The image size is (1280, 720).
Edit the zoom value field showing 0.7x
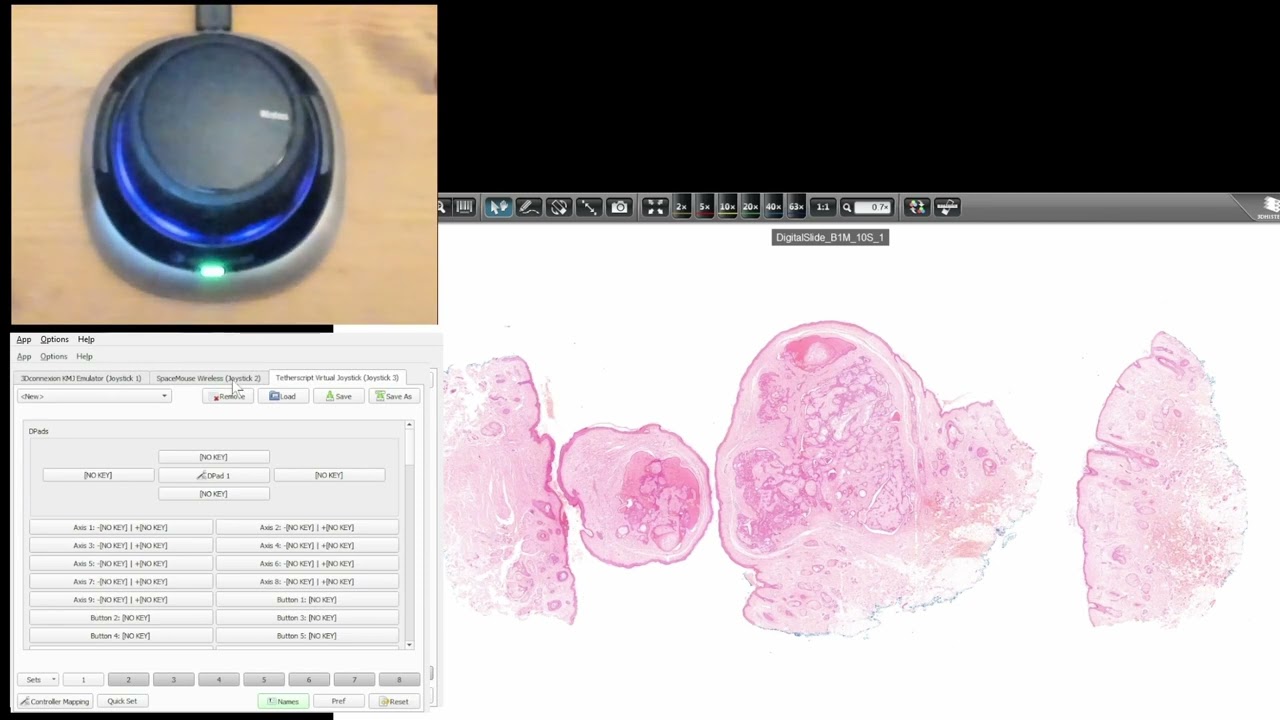(874, 207)
